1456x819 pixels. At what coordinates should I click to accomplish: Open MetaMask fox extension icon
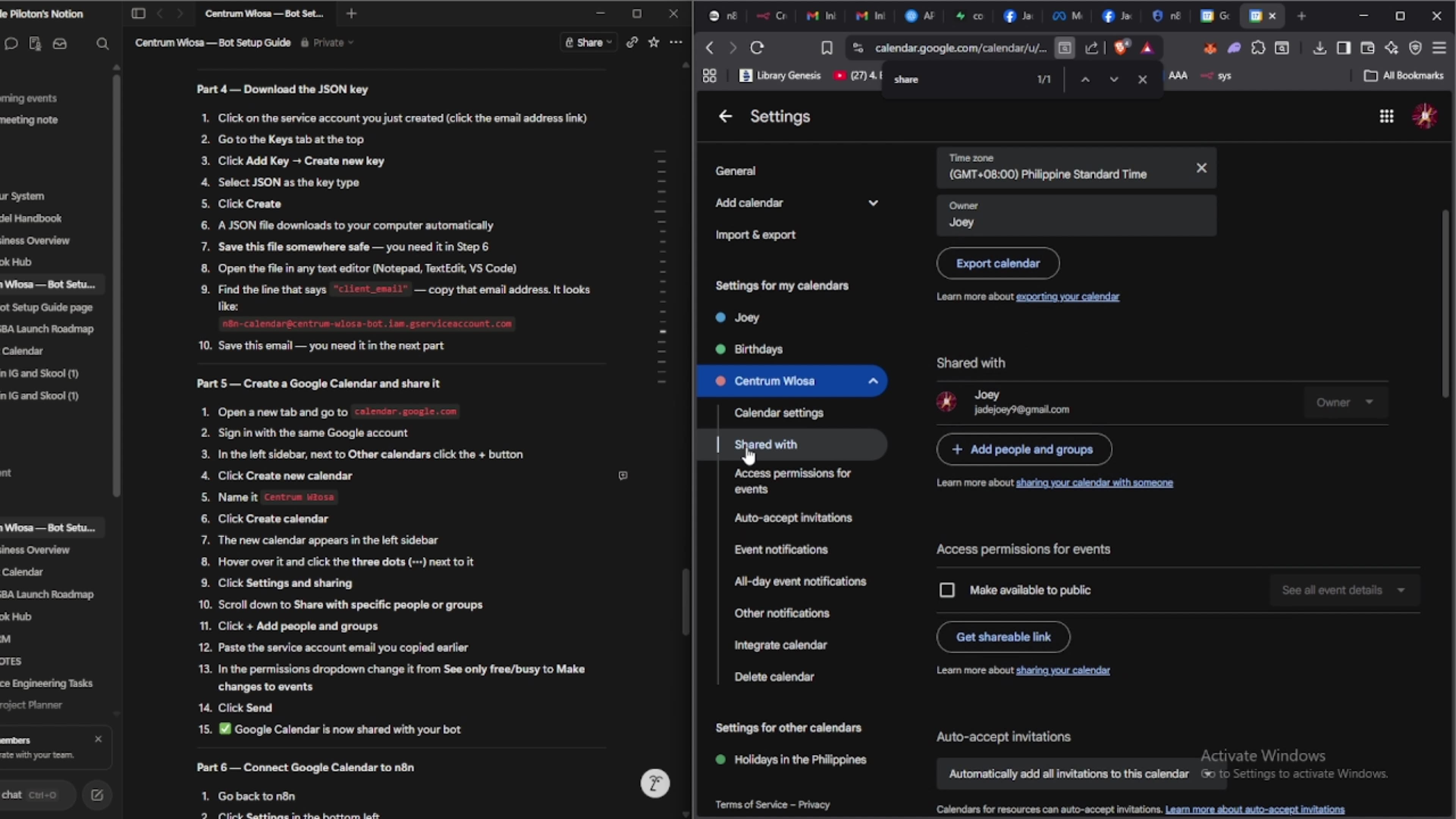(x=1210, y=49)
